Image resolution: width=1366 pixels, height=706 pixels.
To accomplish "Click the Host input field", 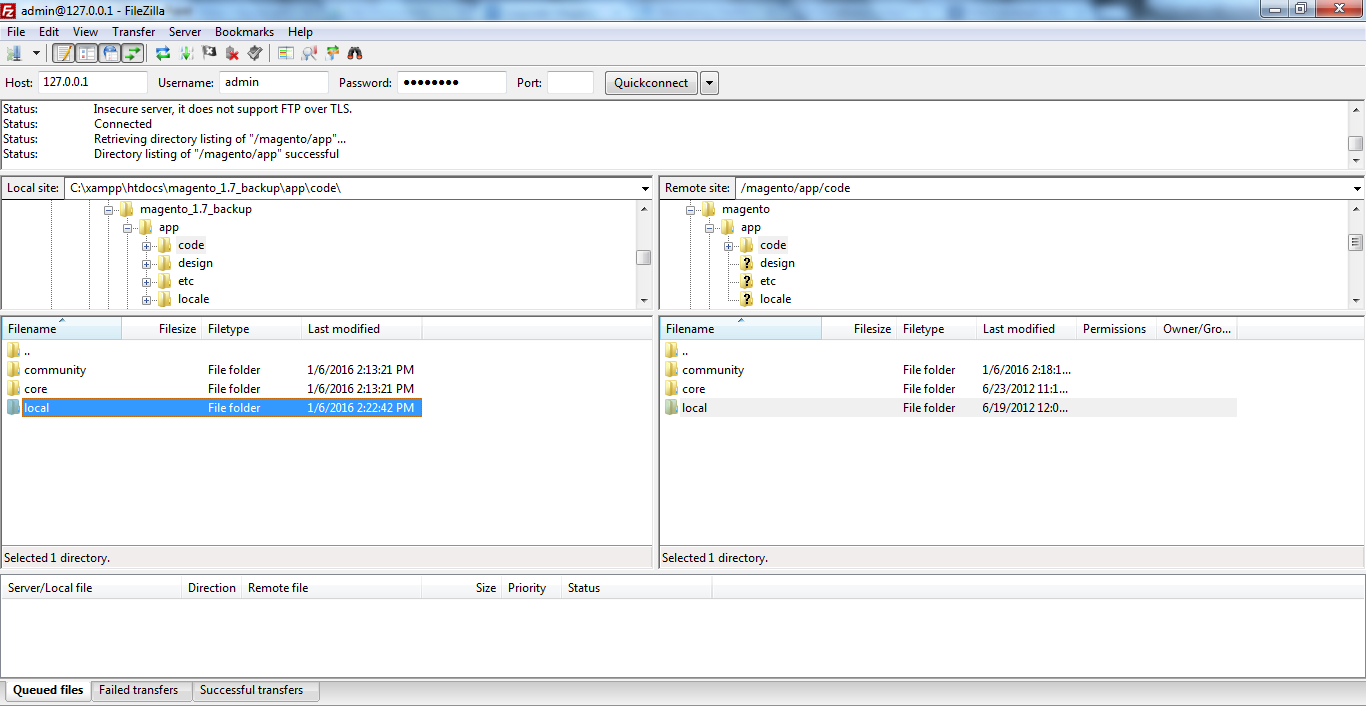I will pos(93,83).
